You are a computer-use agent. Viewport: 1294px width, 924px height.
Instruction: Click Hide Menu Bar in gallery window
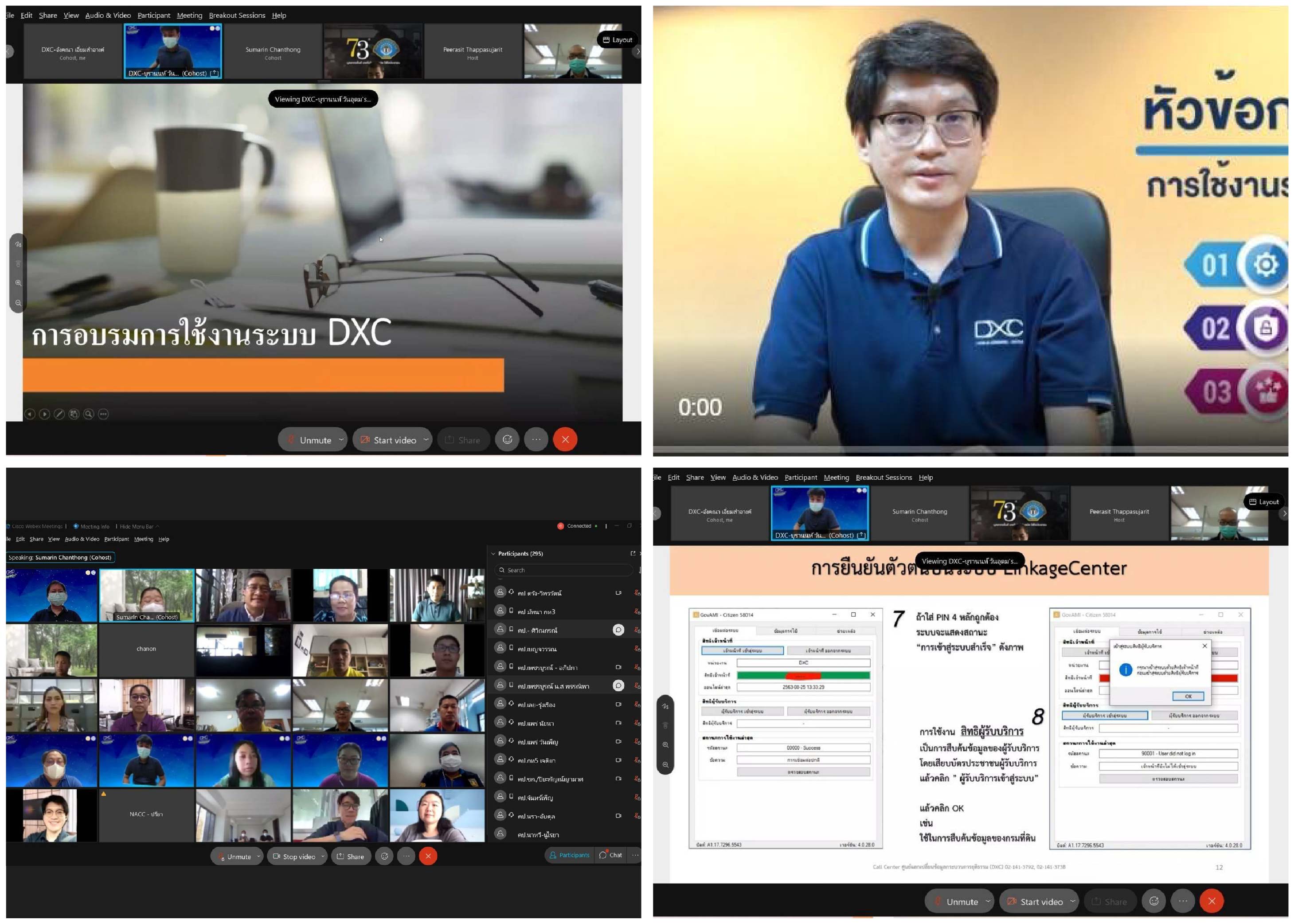(137, 526)
